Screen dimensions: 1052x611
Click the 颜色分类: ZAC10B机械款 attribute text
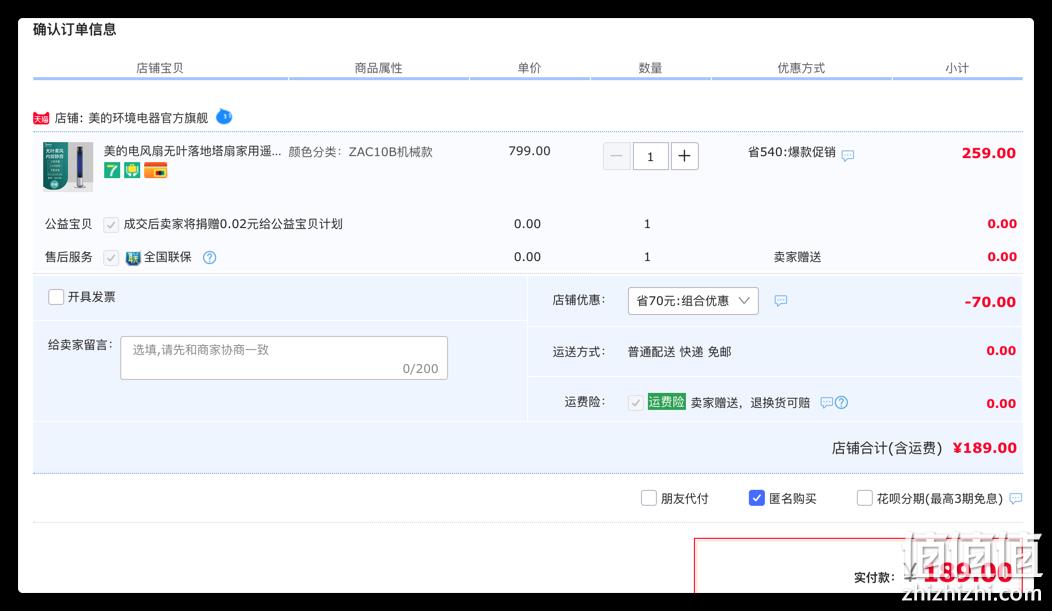pyautogui.click(x=360, y=152)
